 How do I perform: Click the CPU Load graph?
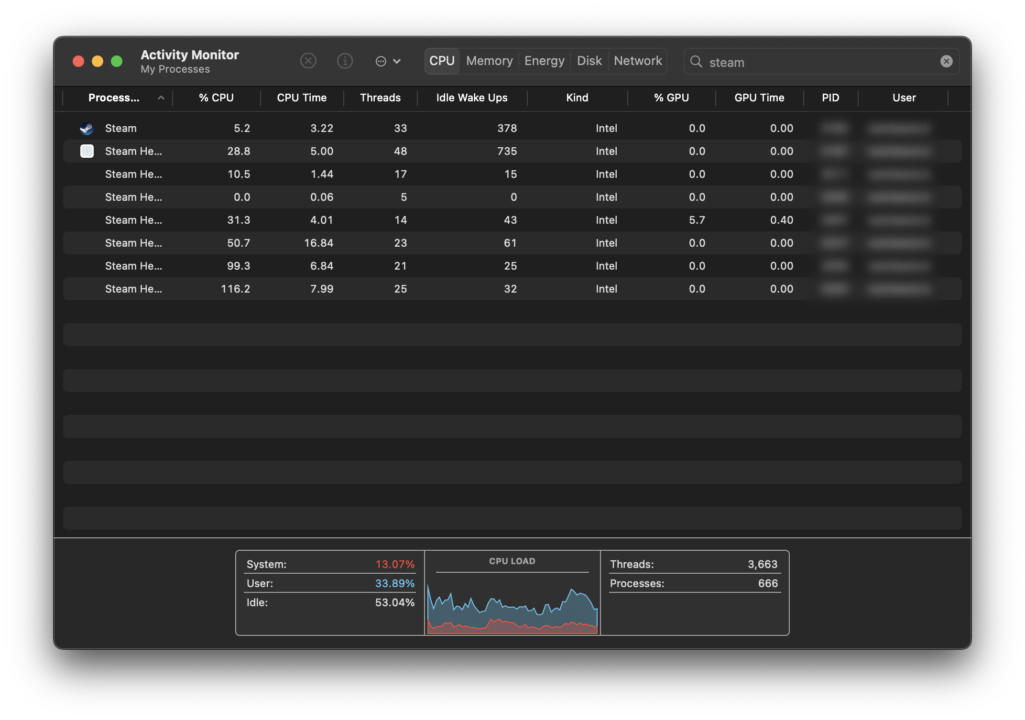click(512, 609)
